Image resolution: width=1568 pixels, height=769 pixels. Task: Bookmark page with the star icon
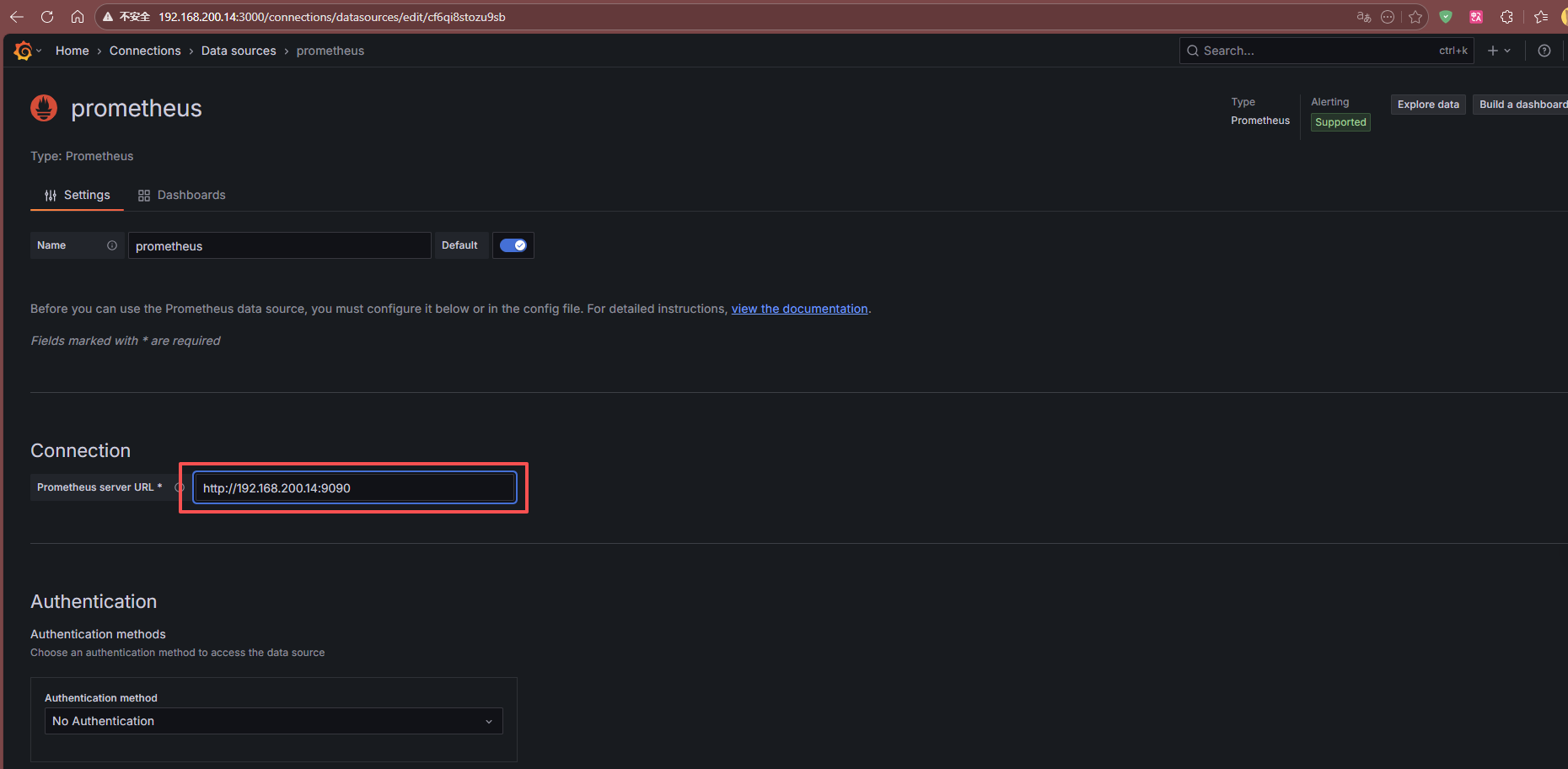point(1415,17)
